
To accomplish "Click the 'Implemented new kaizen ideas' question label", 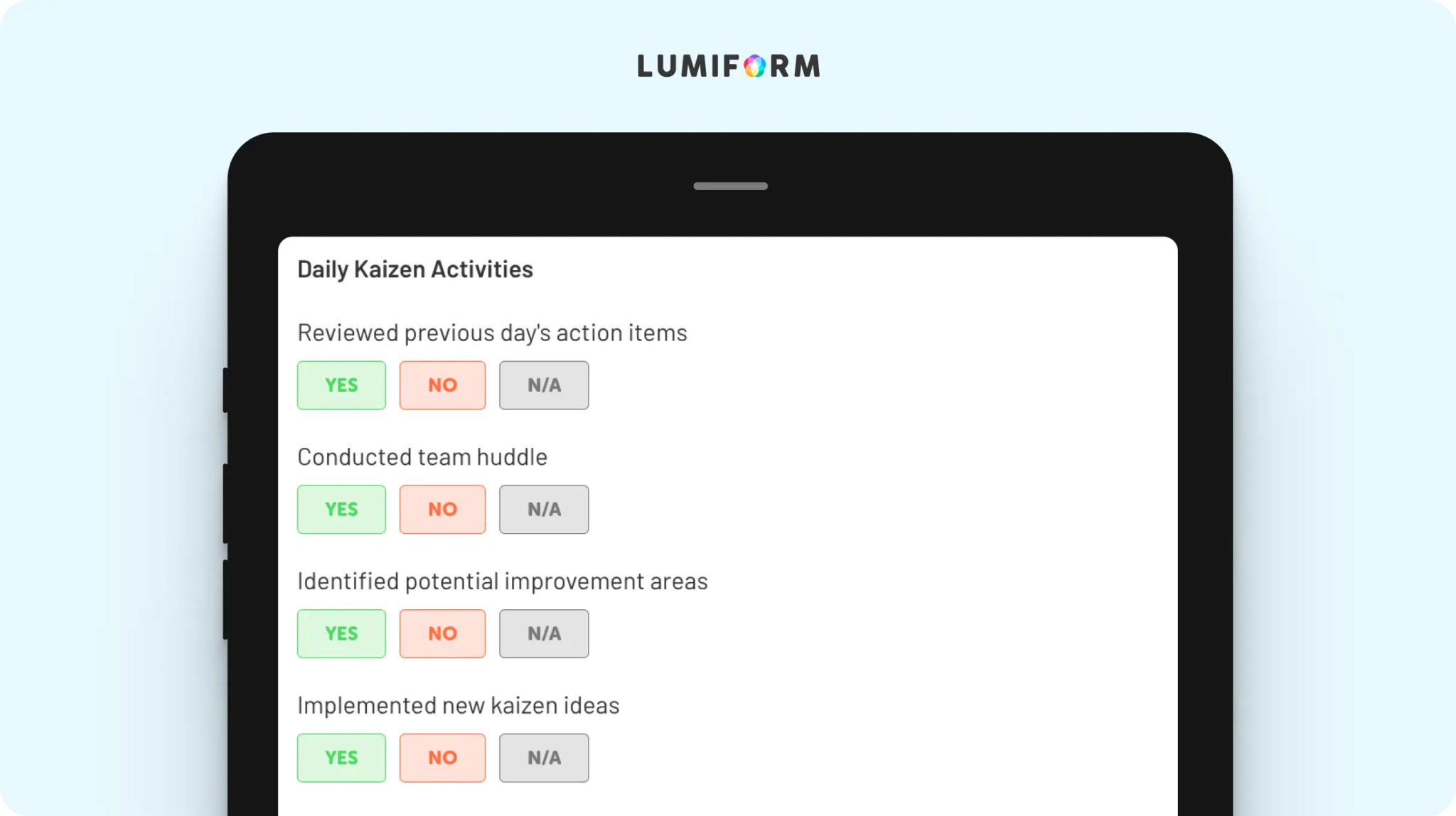I will point(459,706).
